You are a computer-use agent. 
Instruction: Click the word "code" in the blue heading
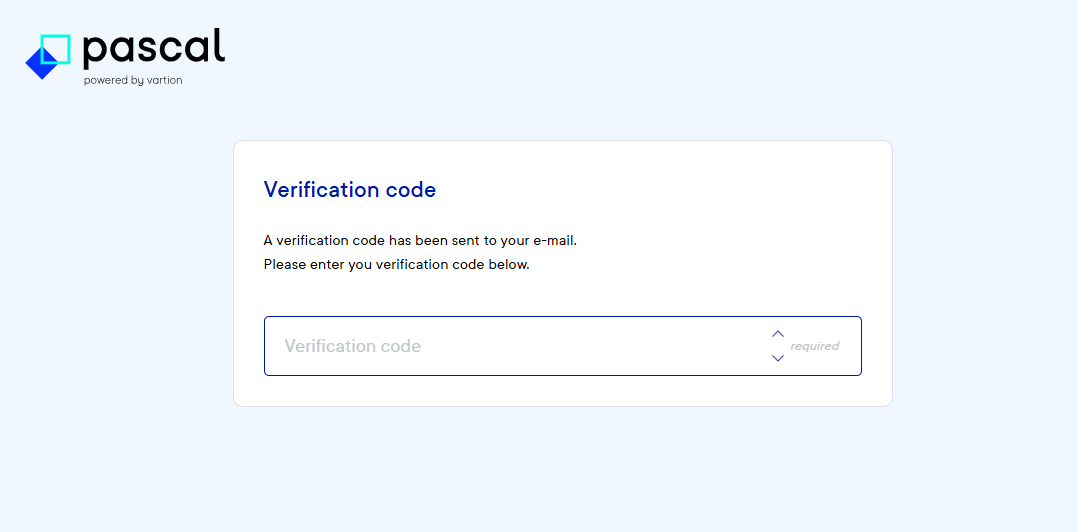pyautogui.click(x=411, y=190)
